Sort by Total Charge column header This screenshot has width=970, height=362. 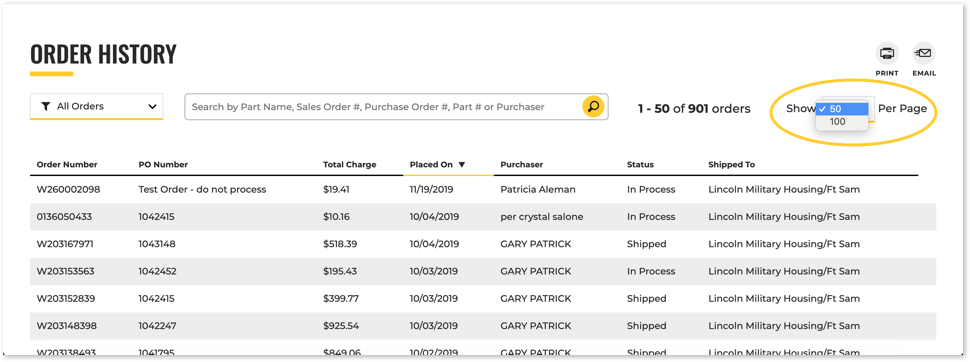(x=350, y=165)
